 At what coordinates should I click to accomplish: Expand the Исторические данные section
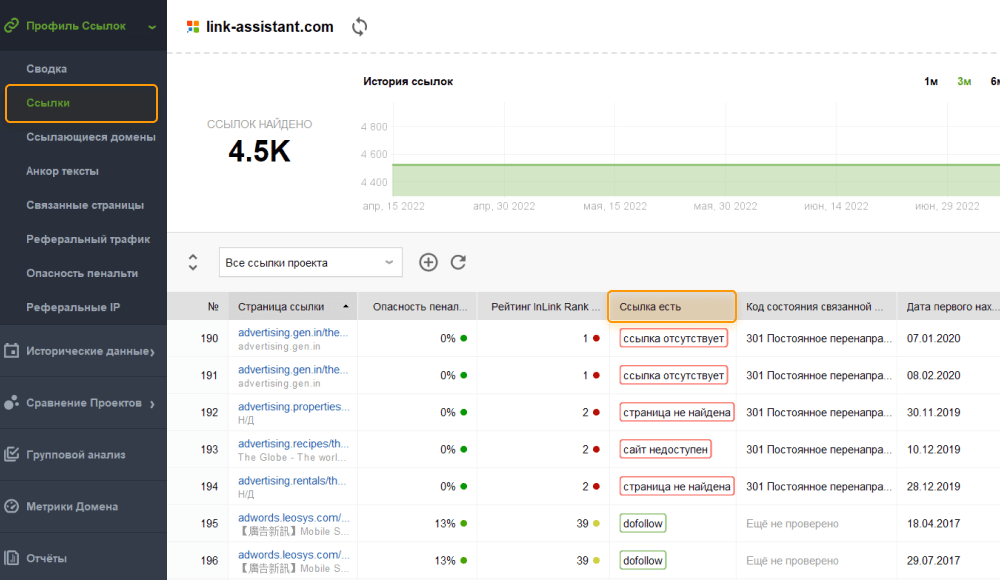coord(152,352)
